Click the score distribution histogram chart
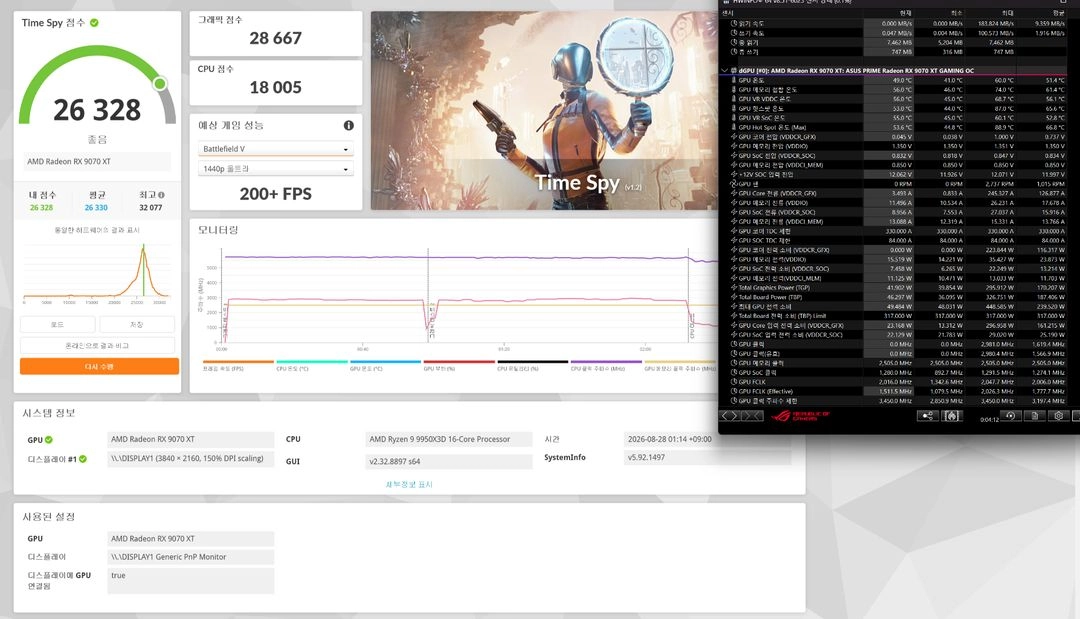Screen dimensions: 1080x619 [x=96, y=272]
